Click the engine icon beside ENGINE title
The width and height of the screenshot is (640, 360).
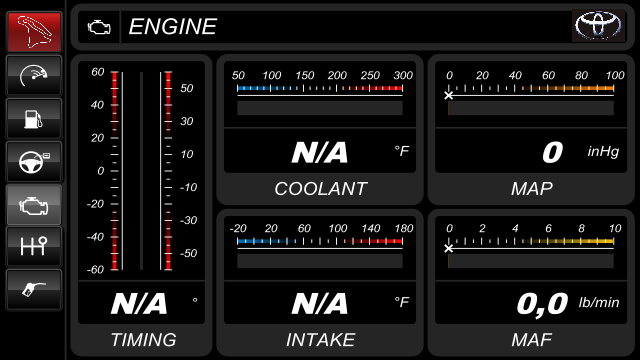click(x=99, y=27)
